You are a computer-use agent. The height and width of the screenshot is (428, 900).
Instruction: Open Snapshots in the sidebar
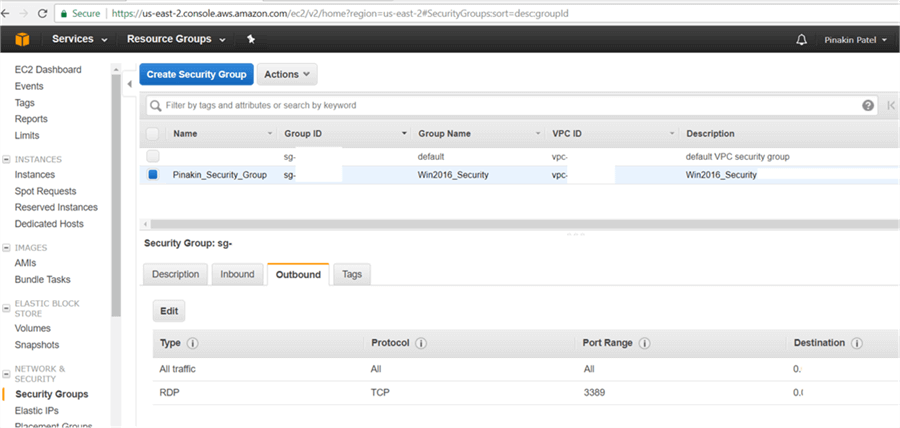coord(37,345)
